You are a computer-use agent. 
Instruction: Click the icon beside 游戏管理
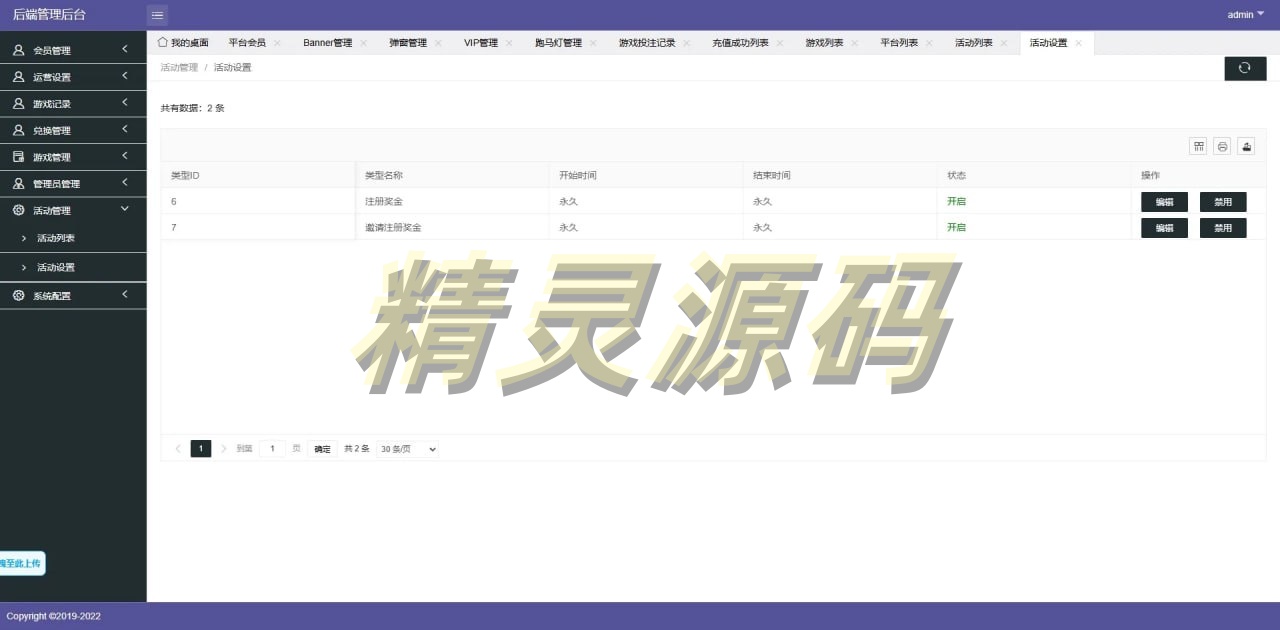point(18,157)
